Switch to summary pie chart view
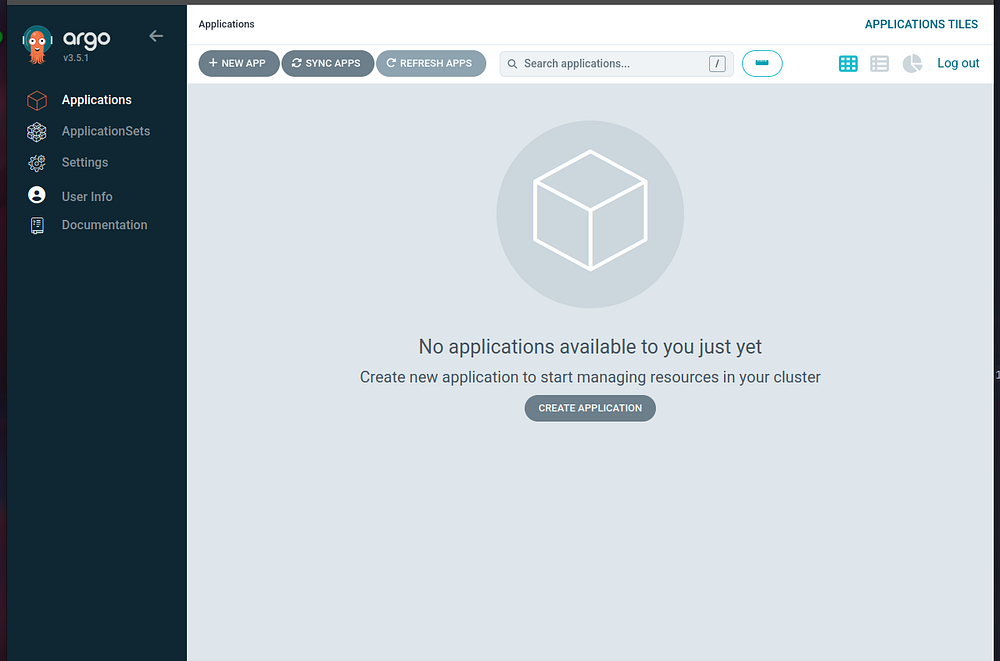 (913, 64)
